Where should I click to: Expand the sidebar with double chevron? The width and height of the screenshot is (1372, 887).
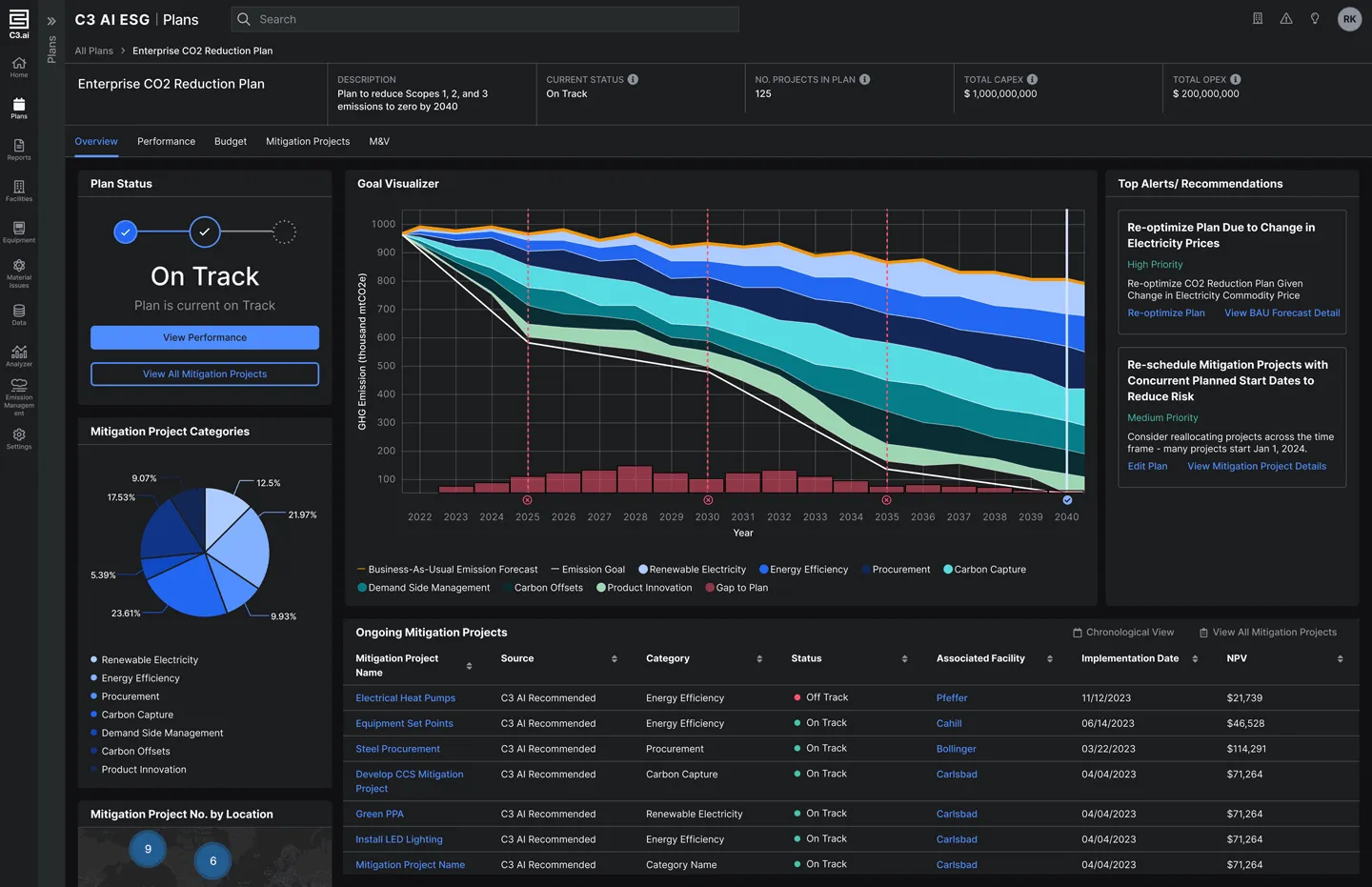[x=51, y=20]
